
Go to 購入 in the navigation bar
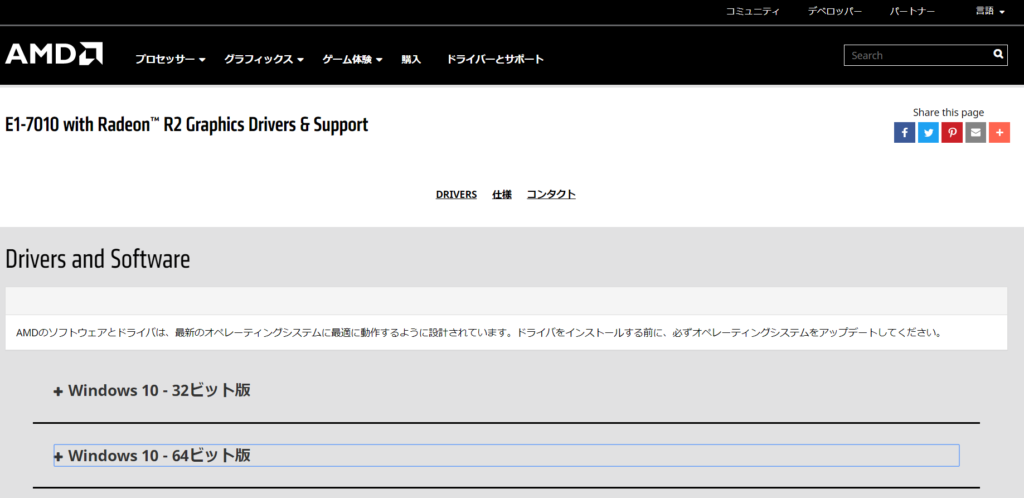tap(411, 59)
